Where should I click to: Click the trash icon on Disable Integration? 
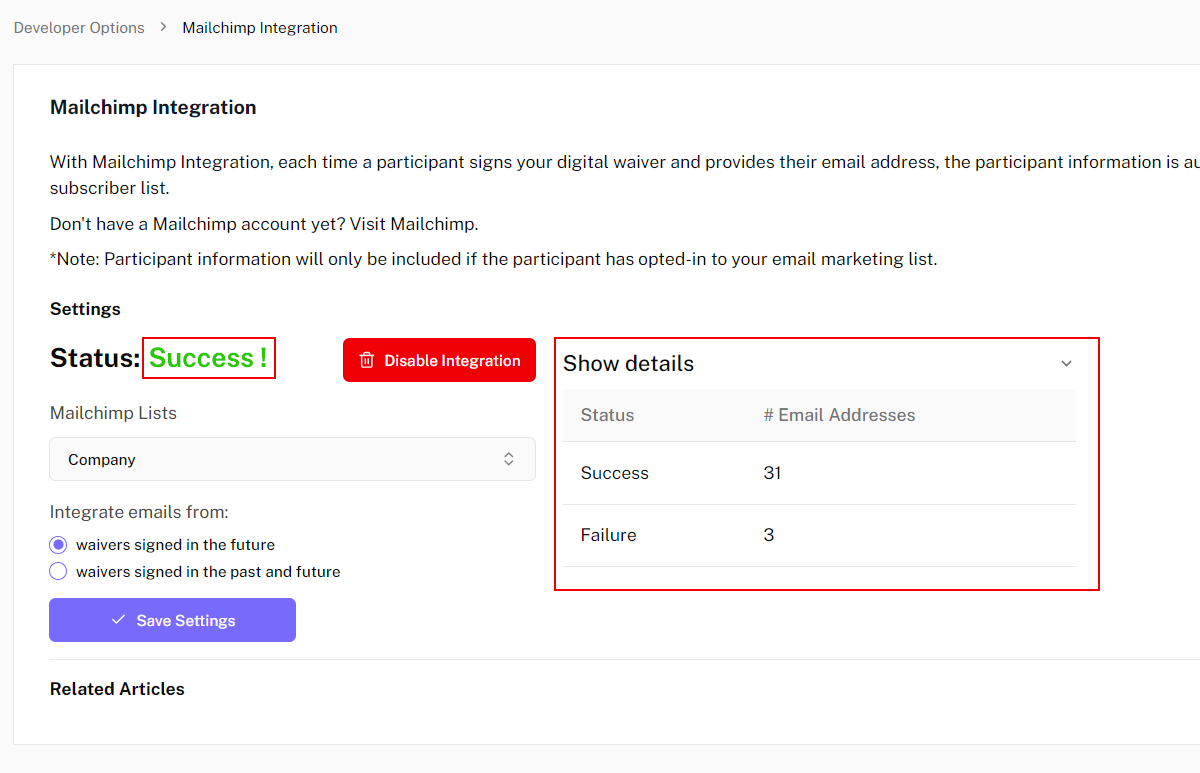coord(367,360)
